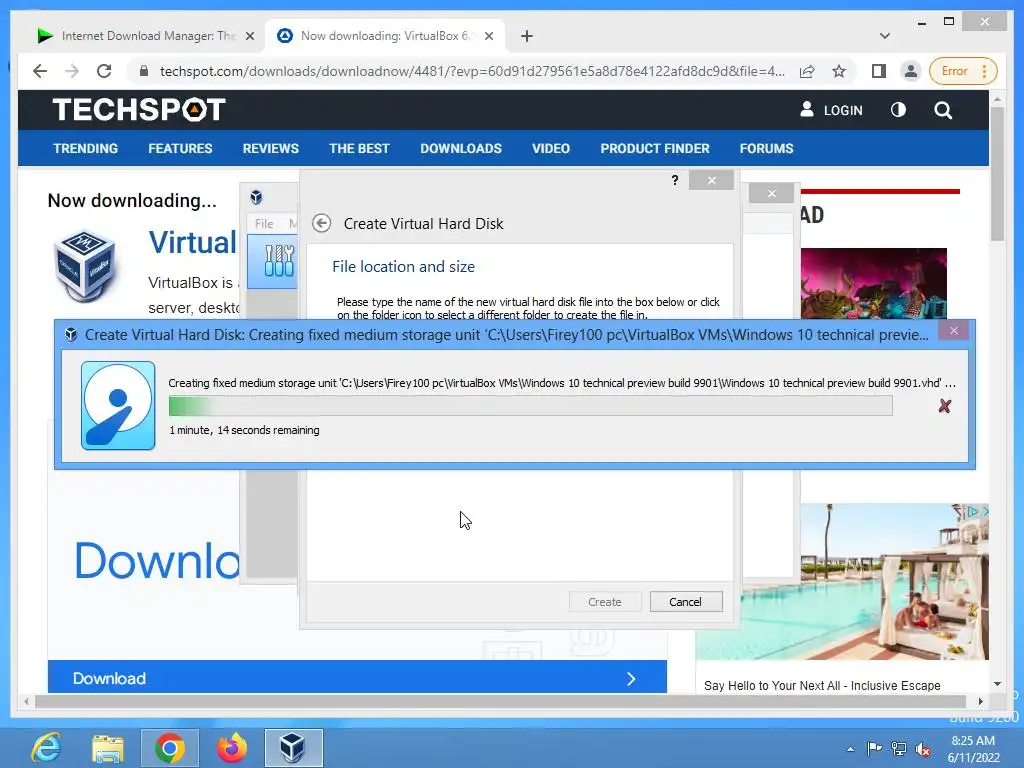Click 'Now downloading...' heading
Screen dimensions: 1024x768
(132, 200)
